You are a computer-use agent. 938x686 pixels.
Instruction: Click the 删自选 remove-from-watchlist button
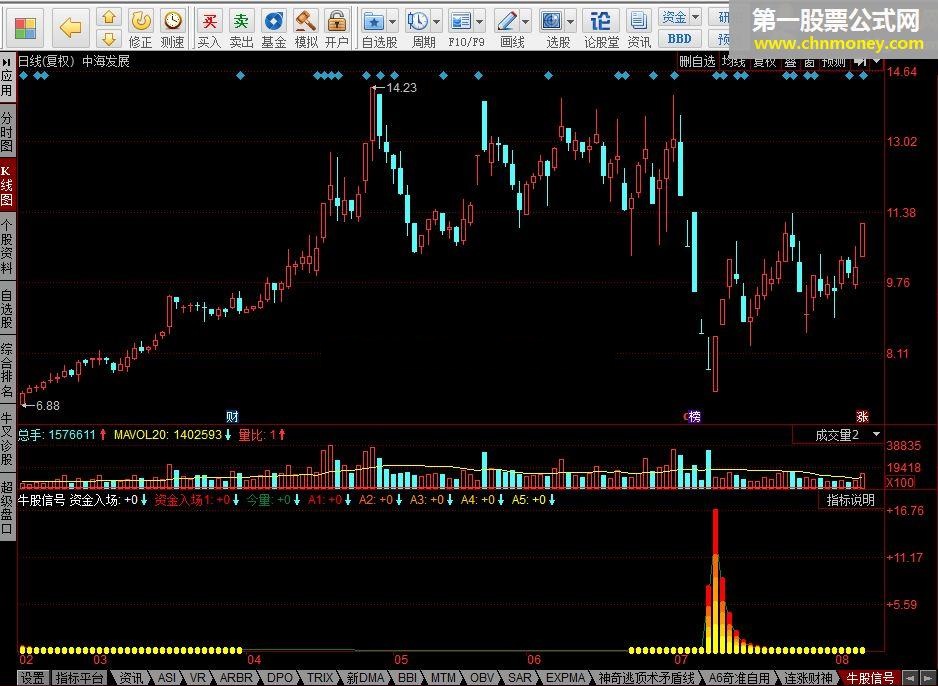click(697, 61)
